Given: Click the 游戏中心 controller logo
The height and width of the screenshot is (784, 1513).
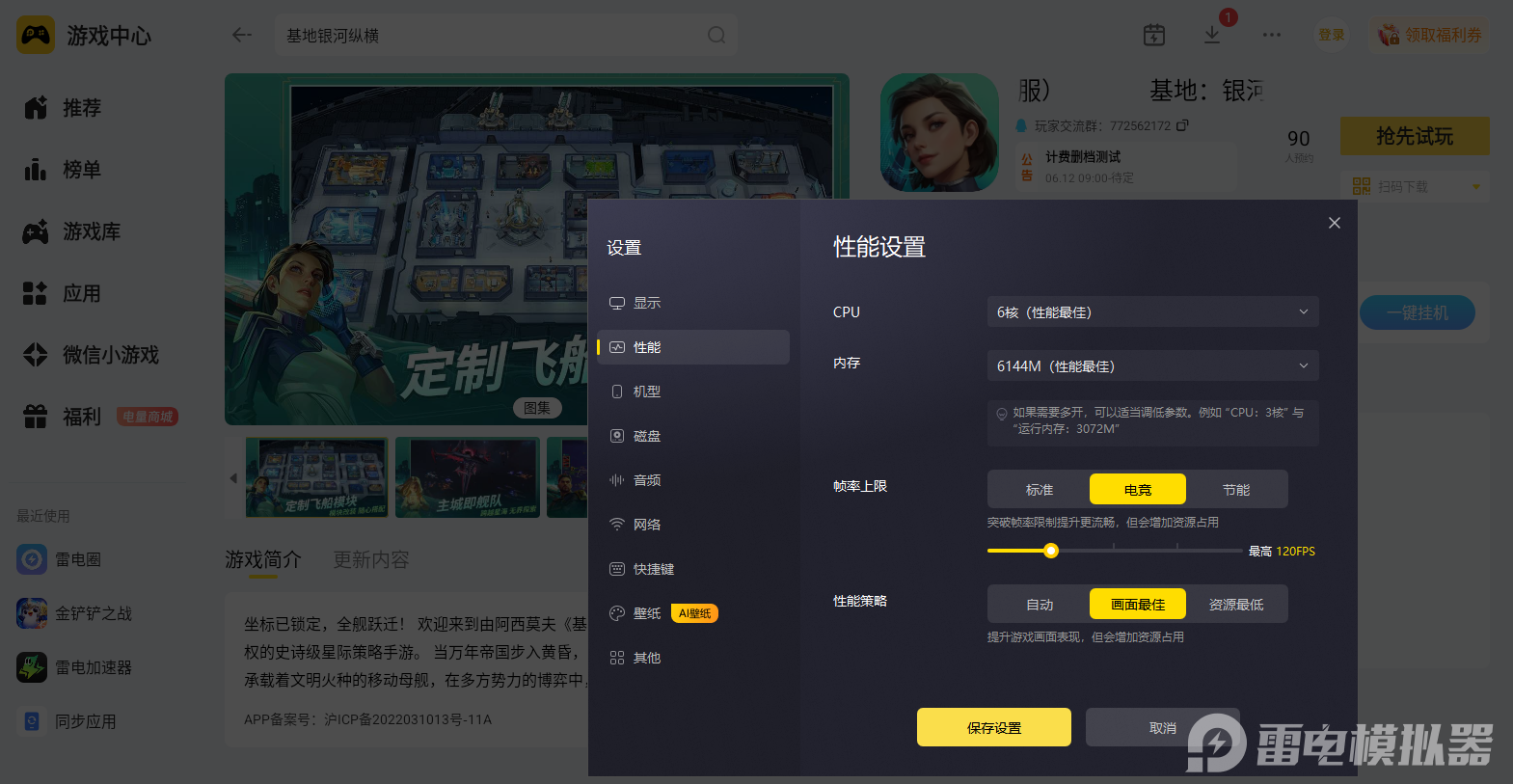Looking at the screenshot, I should point(36,36).
